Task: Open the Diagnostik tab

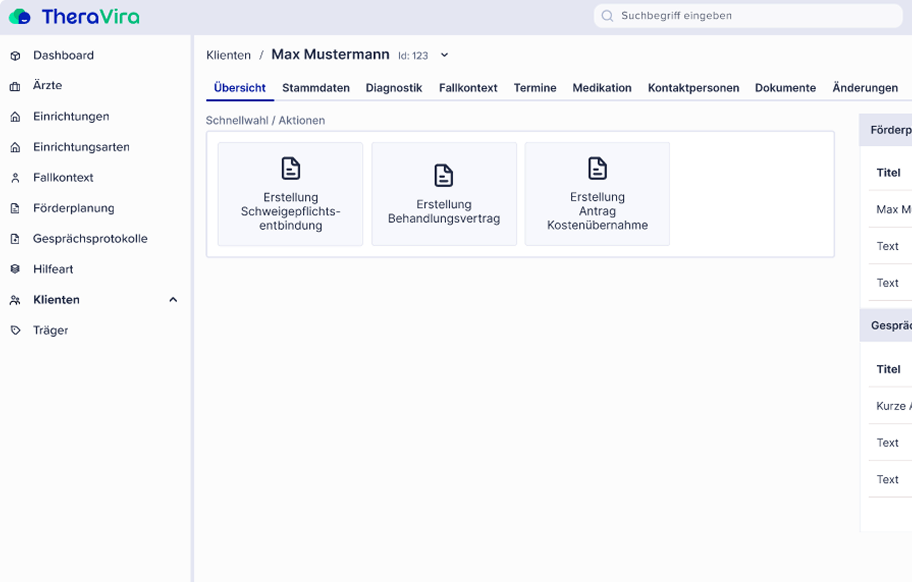Action: [x=394, y=88]
